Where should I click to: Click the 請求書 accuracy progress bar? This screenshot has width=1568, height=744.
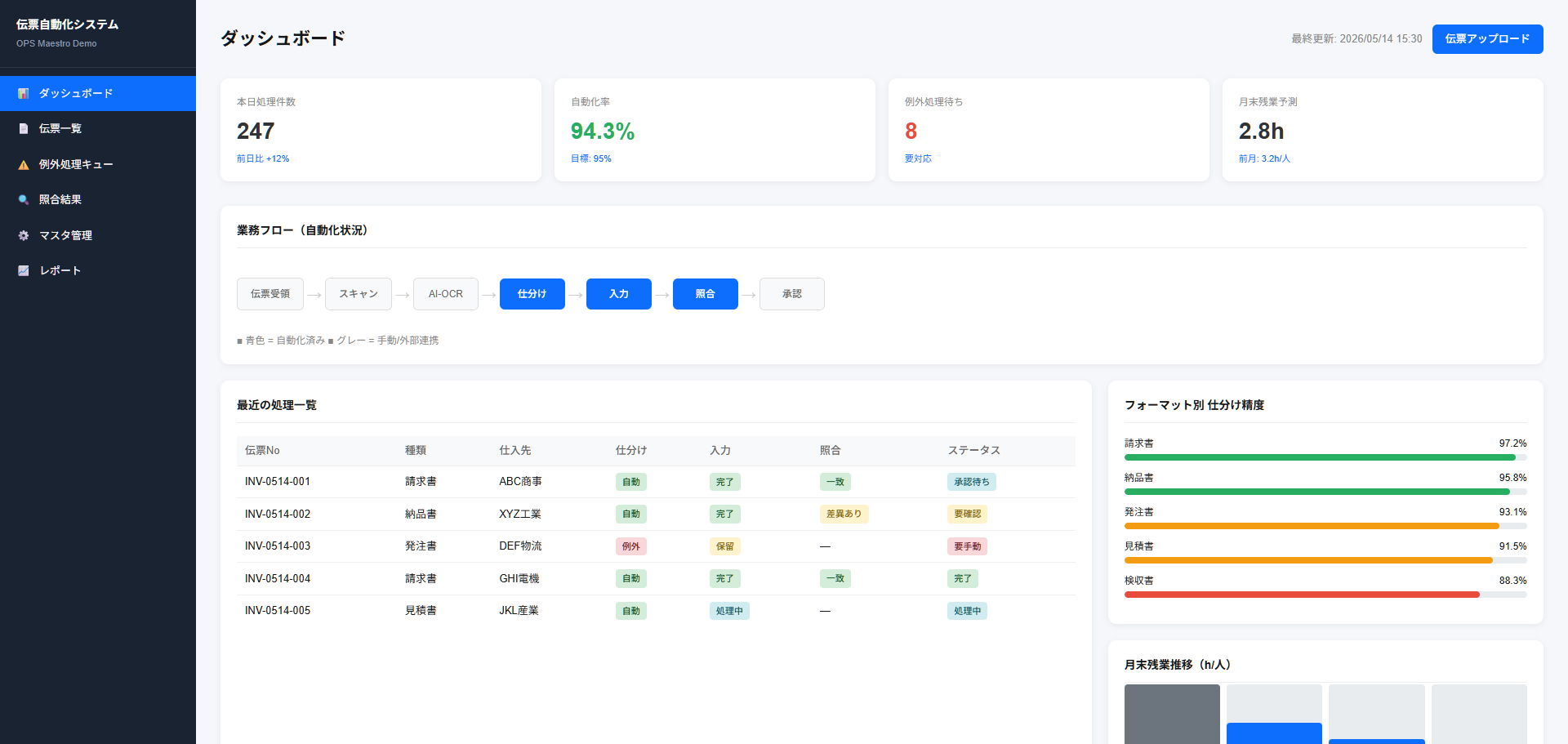pos(1325,457)
